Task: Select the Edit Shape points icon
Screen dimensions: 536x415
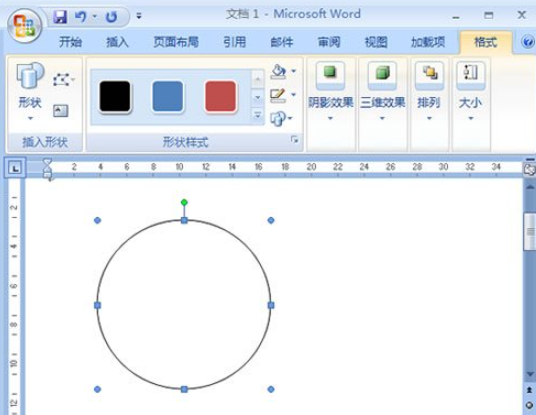Action: [61, 80]
